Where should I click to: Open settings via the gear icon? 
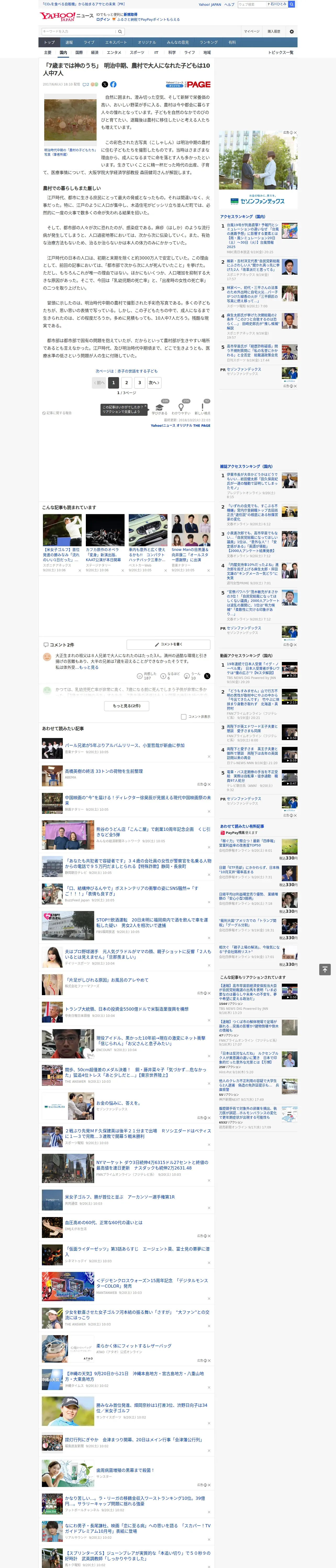point(292,32)
